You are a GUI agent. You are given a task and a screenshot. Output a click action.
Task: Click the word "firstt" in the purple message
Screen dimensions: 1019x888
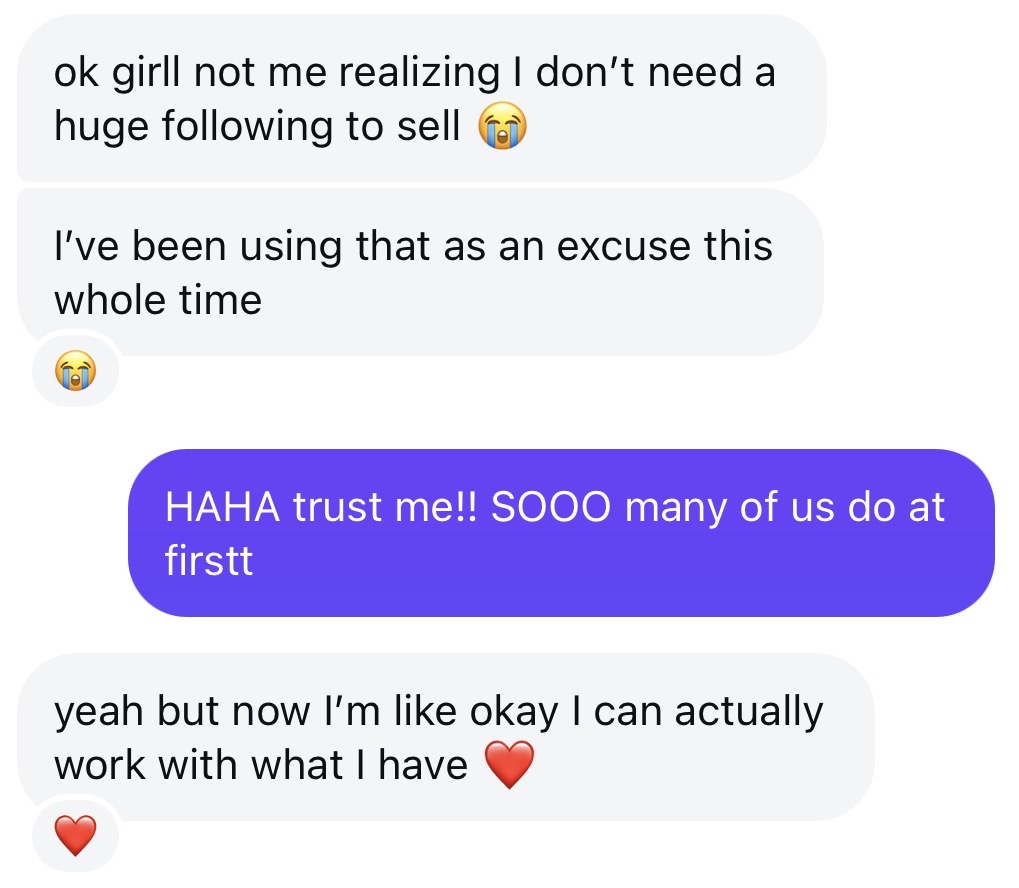click(x=210, y=561)
